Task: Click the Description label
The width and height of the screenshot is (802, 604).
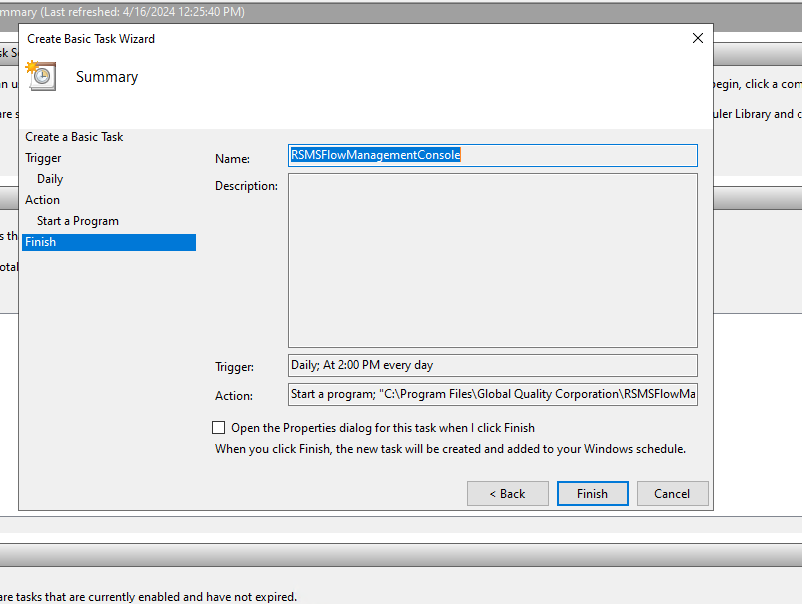Action: 247,186
